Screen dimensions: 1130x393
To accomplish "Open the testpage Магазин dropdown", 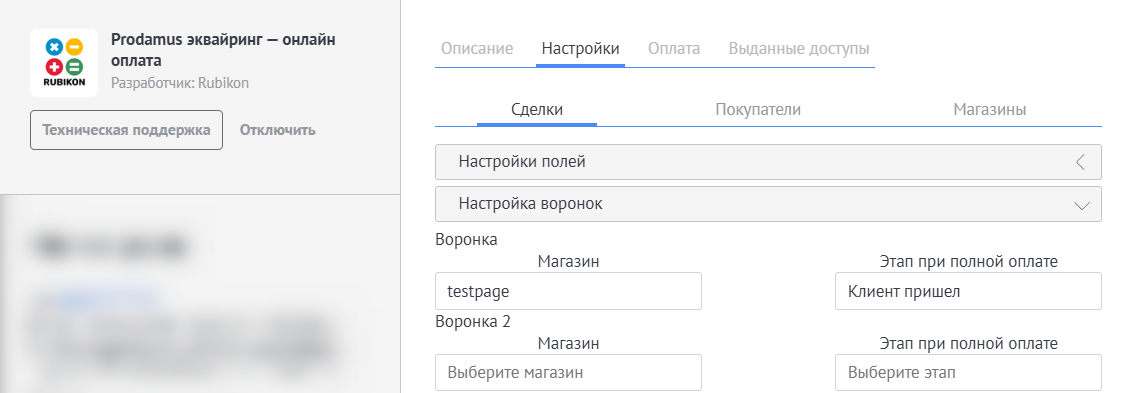I will coord(569,291).
